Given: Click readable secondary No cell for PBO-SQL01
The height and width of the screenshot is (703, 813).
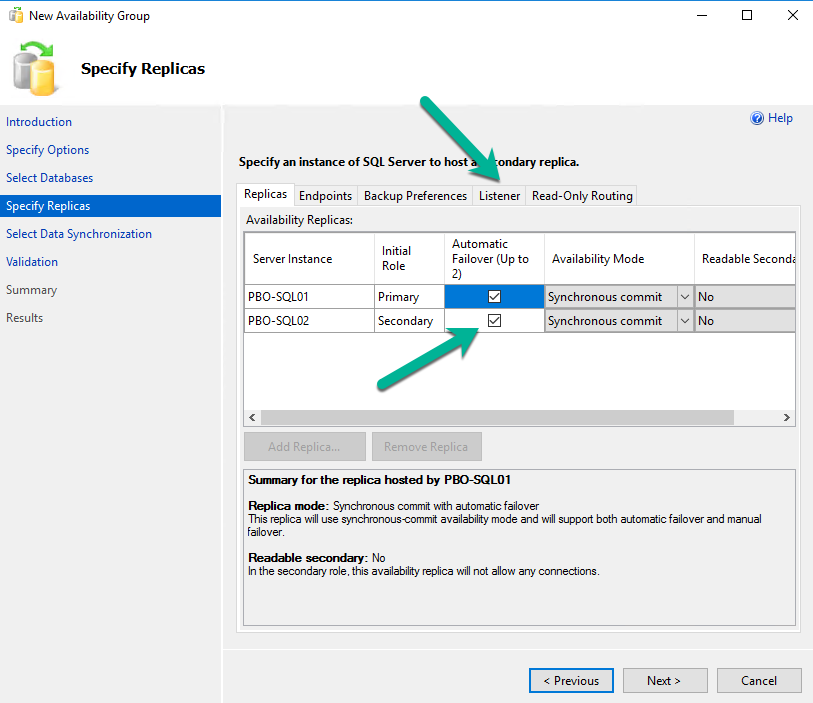Looking at the screenshot, I should pos(745,297).
